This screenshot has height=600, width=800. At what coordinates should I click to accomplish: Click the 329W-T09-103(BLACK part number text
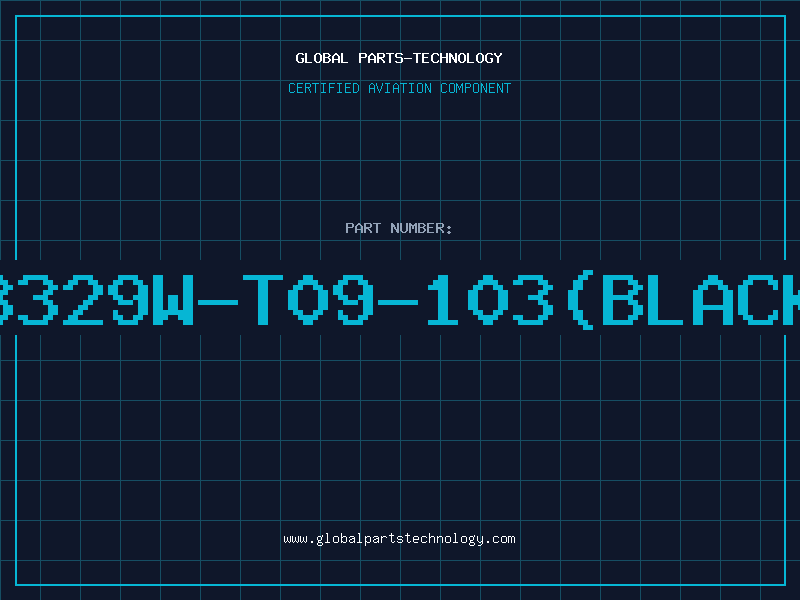[400, 299]
